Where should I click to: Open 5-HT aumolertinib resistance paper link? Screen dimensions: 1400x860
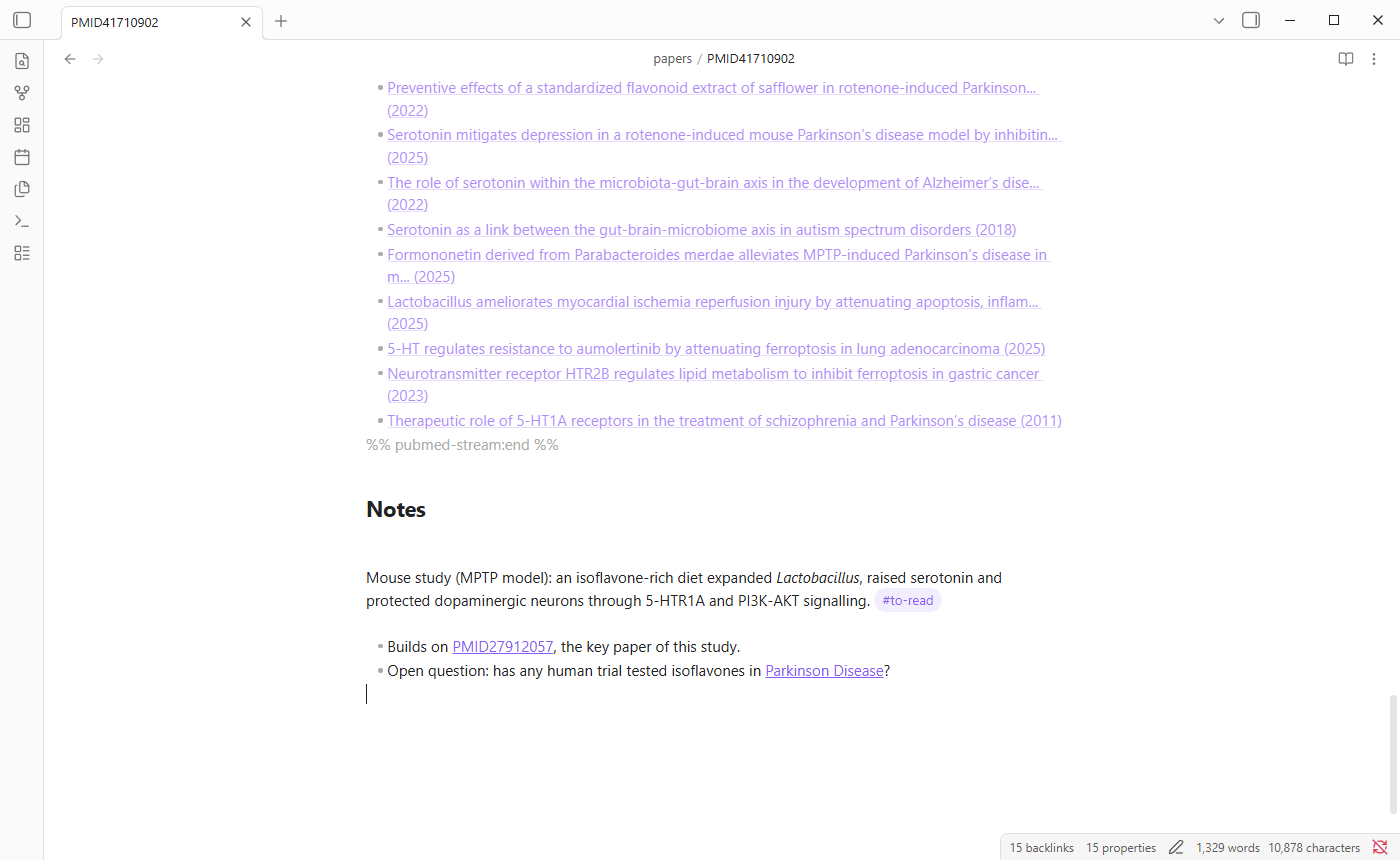click(x=716, y=349)
